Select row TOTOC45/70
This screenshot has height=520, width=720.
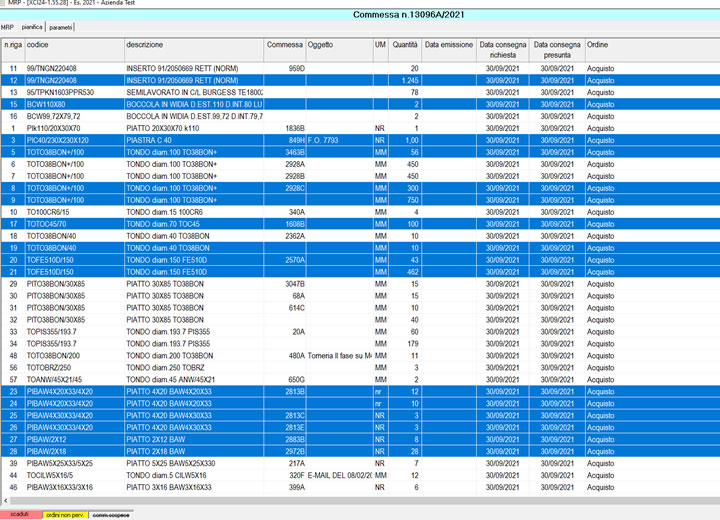361,224
